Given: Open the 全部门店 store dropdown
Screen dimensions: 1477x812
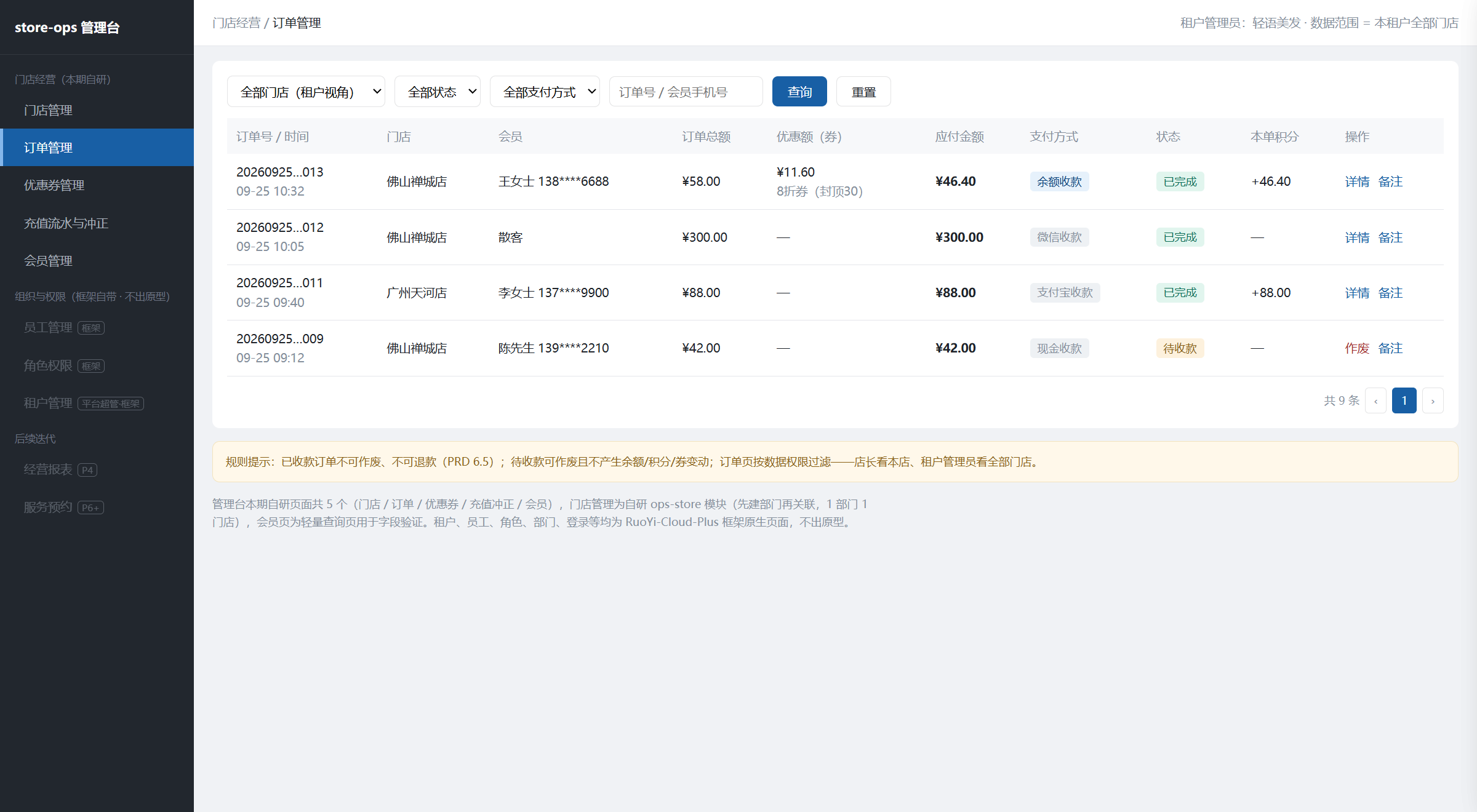Looking at the screenshot, I should (x=306, y=92).
